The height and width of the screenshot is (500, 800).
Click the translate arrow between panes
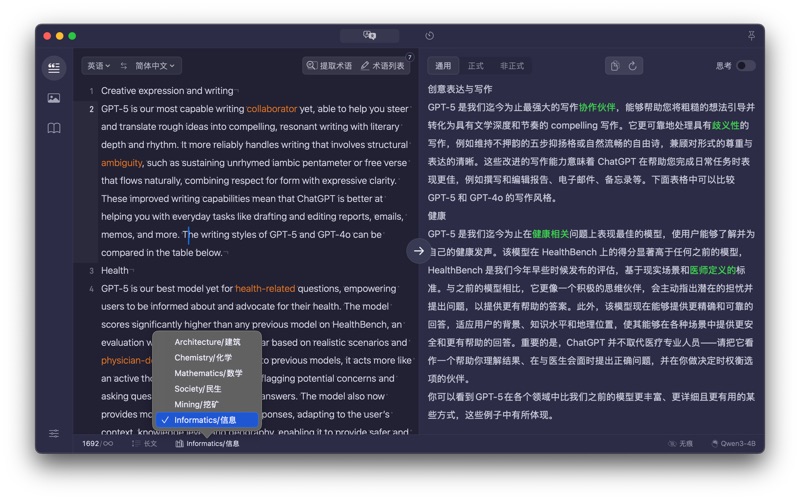pos(418,251)
